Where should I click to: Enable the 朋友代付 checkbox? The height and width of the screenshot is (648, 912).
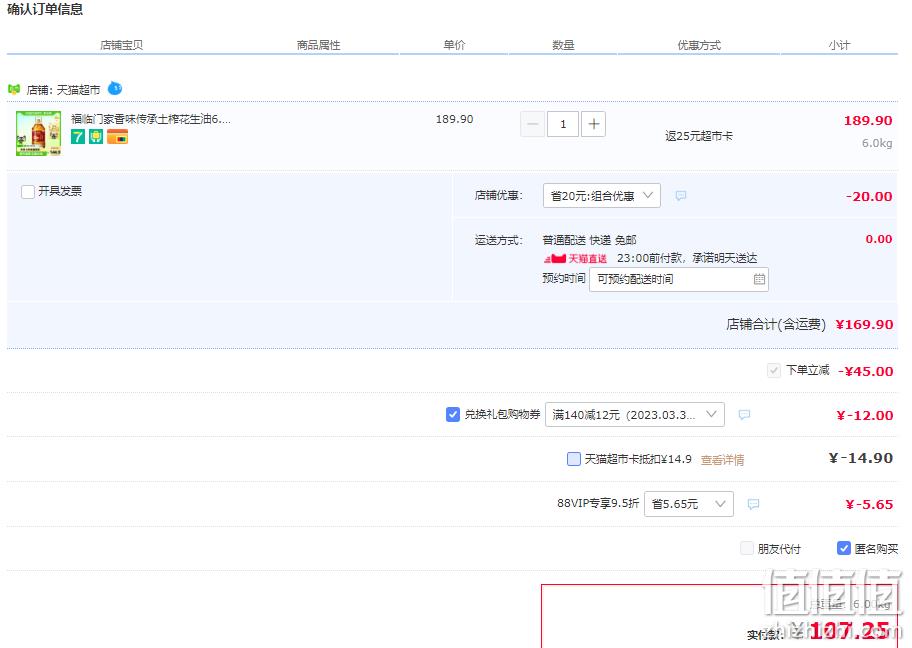pos(747,548)
